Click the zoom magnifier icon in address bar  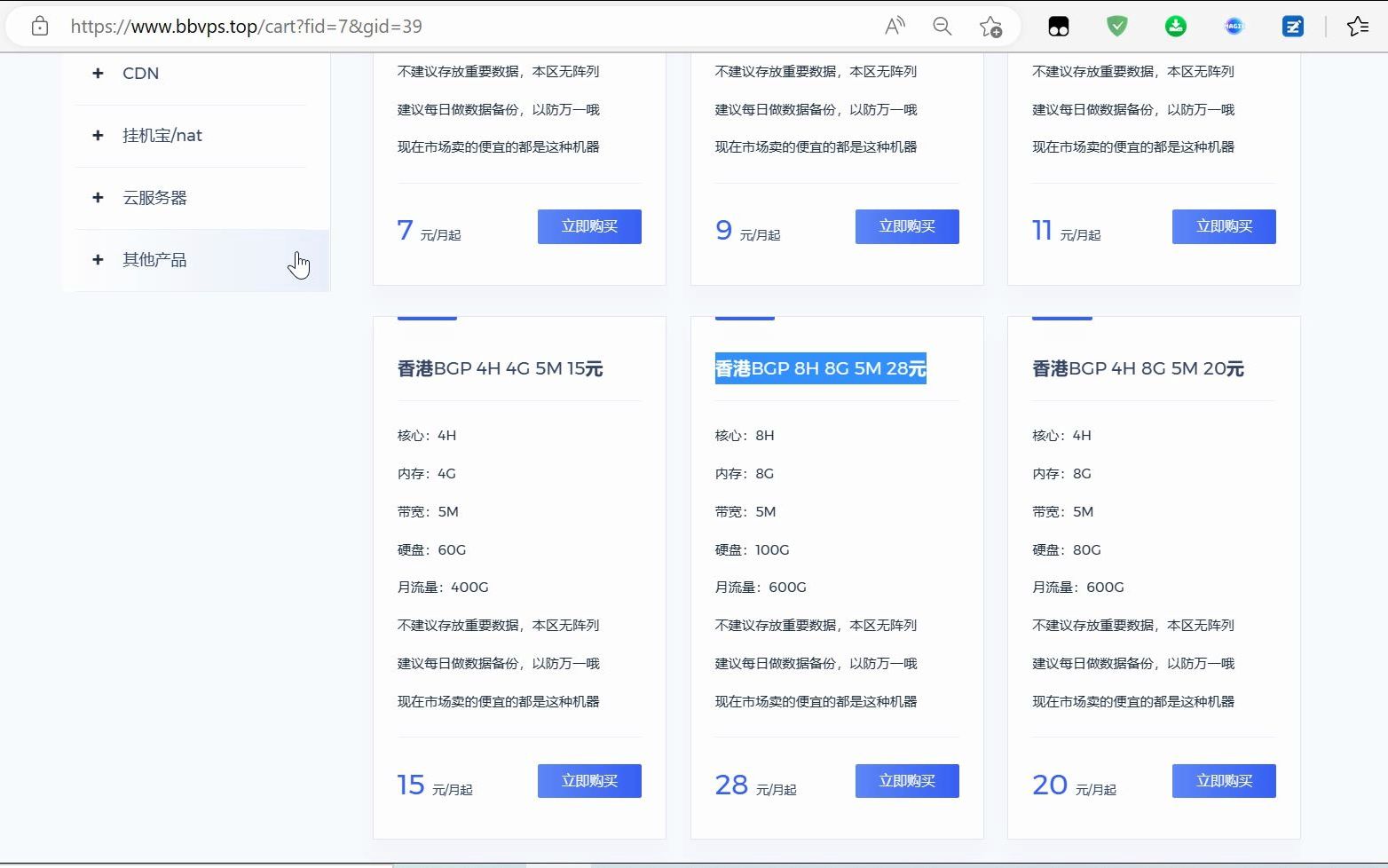coord(942,27)
